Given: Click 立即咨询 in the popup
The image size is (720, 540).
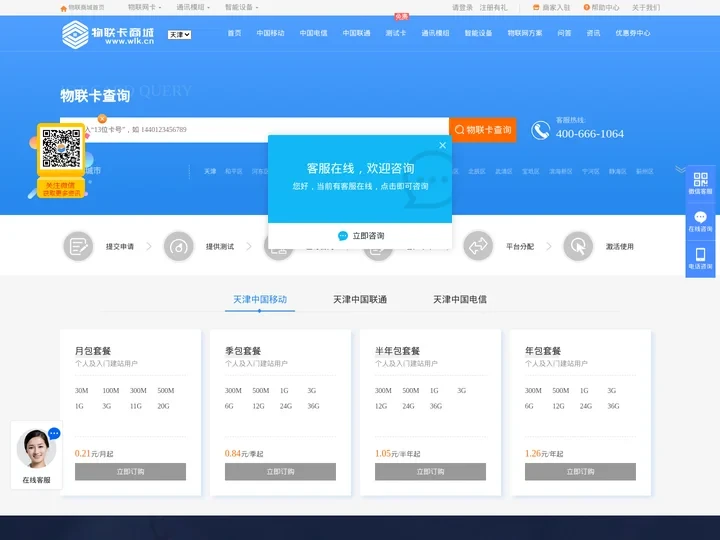Looking at the screenshot, I should pyautogui.click(x=360, y=236).
